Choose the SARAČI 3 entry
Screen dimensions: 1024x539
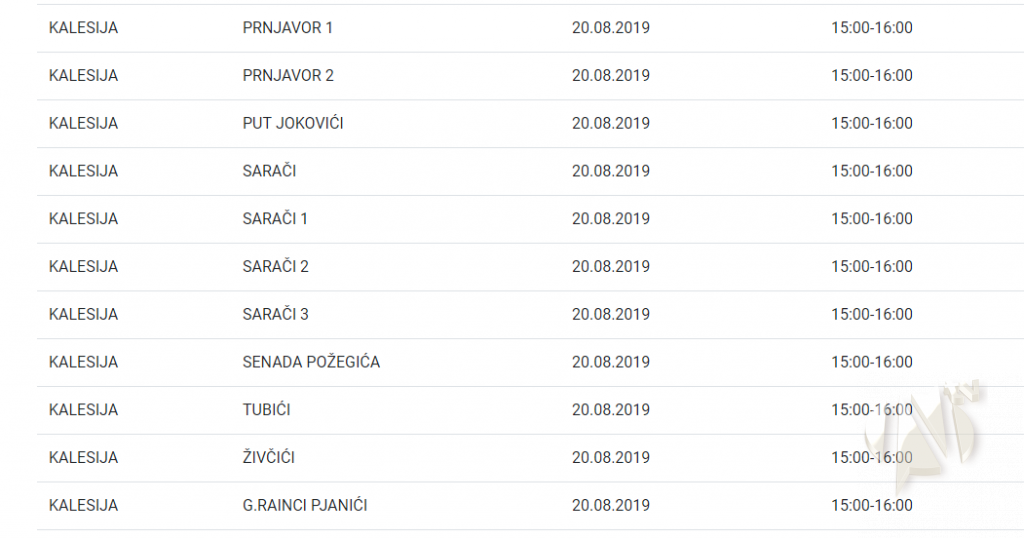[275, 315]
